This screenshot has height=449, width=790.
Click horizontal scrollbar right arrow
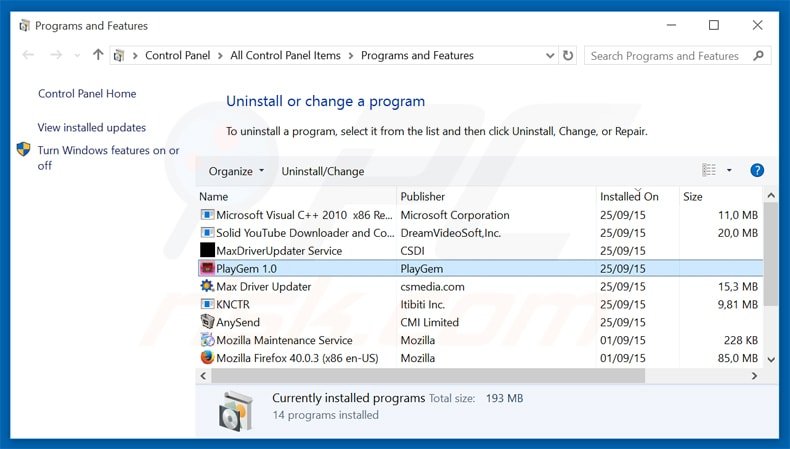(754, 375)
